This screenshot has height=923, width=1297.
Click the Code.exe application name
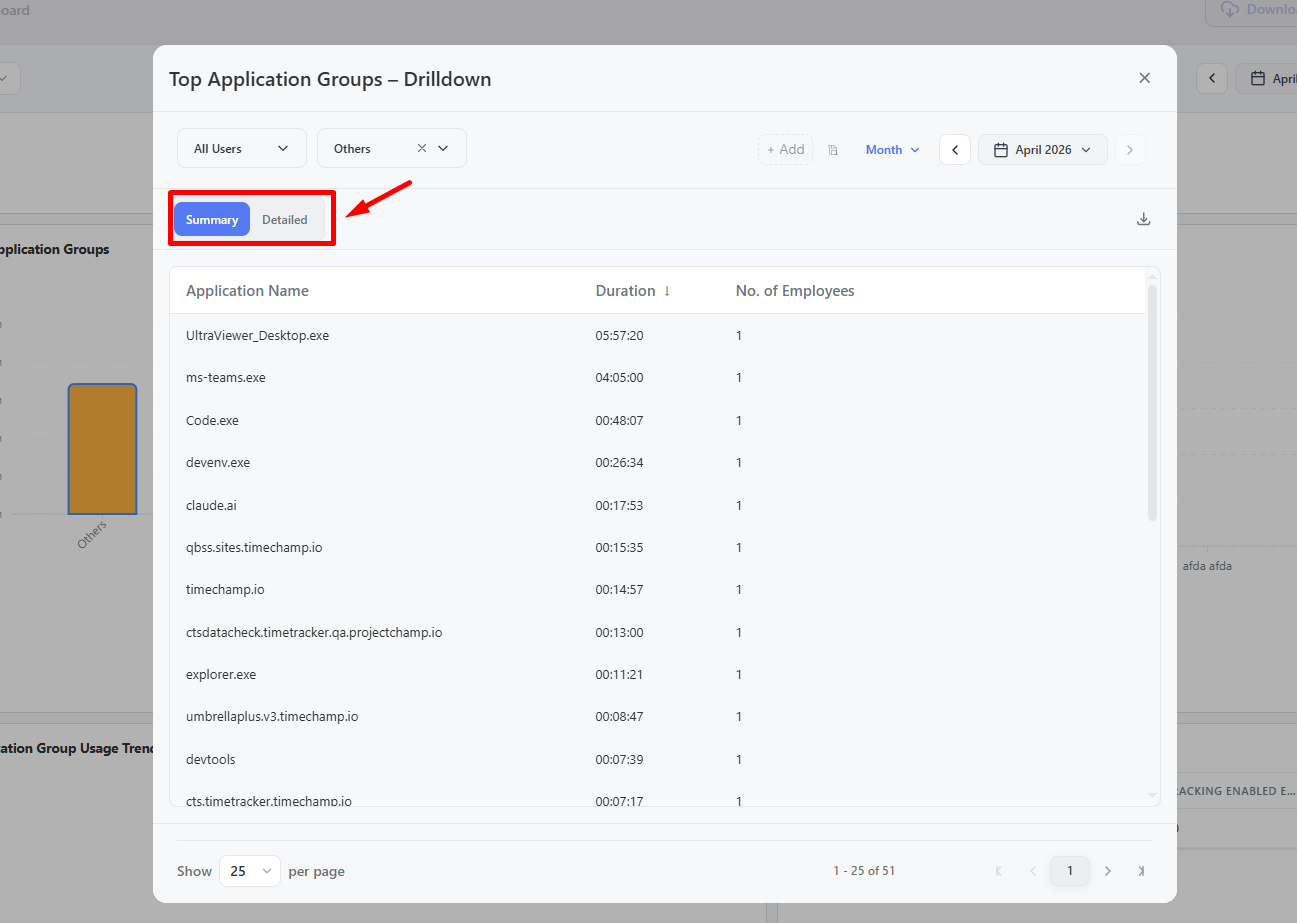tap(212, 421)
